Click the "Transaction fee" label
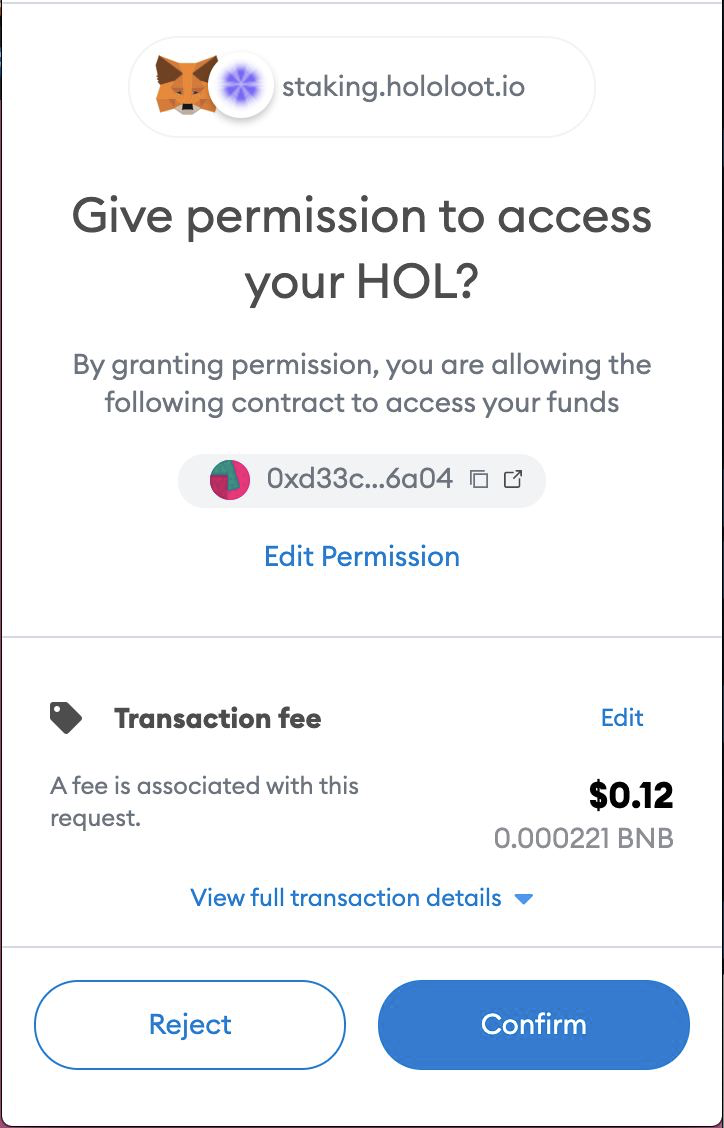724x1128 pixels. (217, 718)
